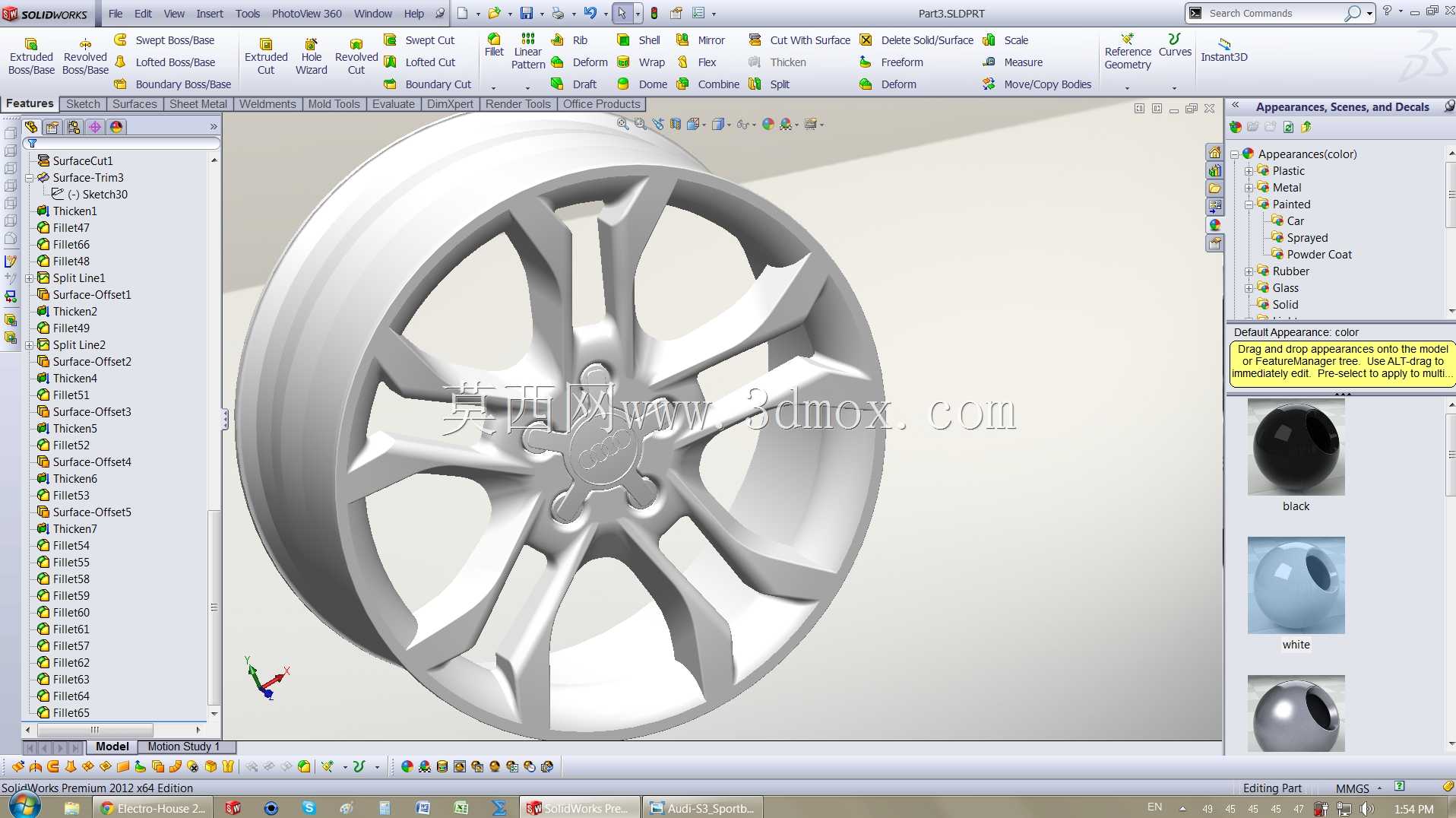This screenshot has width=1456, height=818.
Task: Expand the Split Line2 feature
Action: pyautogui.click(x=30, y=345)
